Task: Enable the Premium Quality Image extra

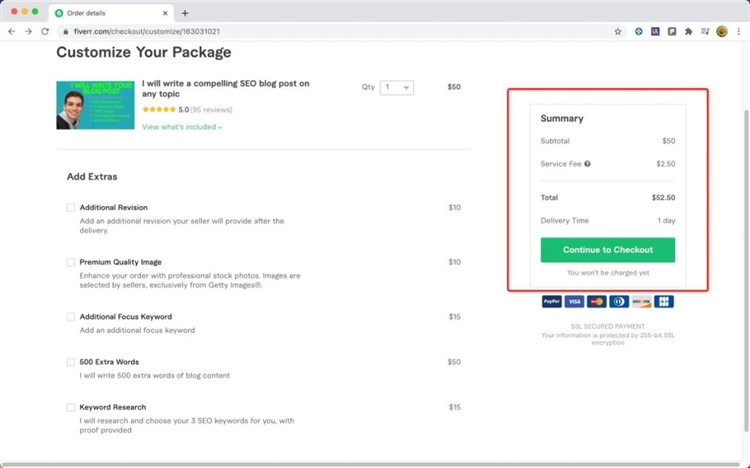Action: pos(71,262)
